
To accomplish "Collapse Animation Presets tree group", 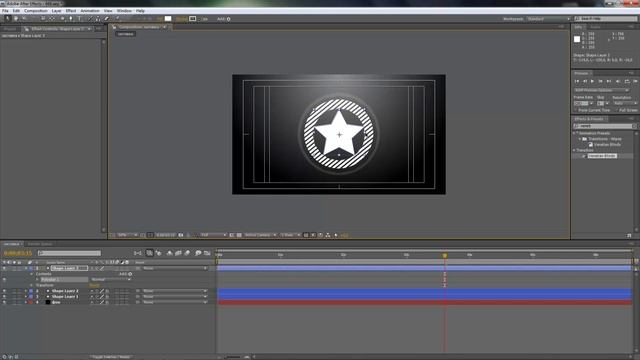I will coord(575,133).
